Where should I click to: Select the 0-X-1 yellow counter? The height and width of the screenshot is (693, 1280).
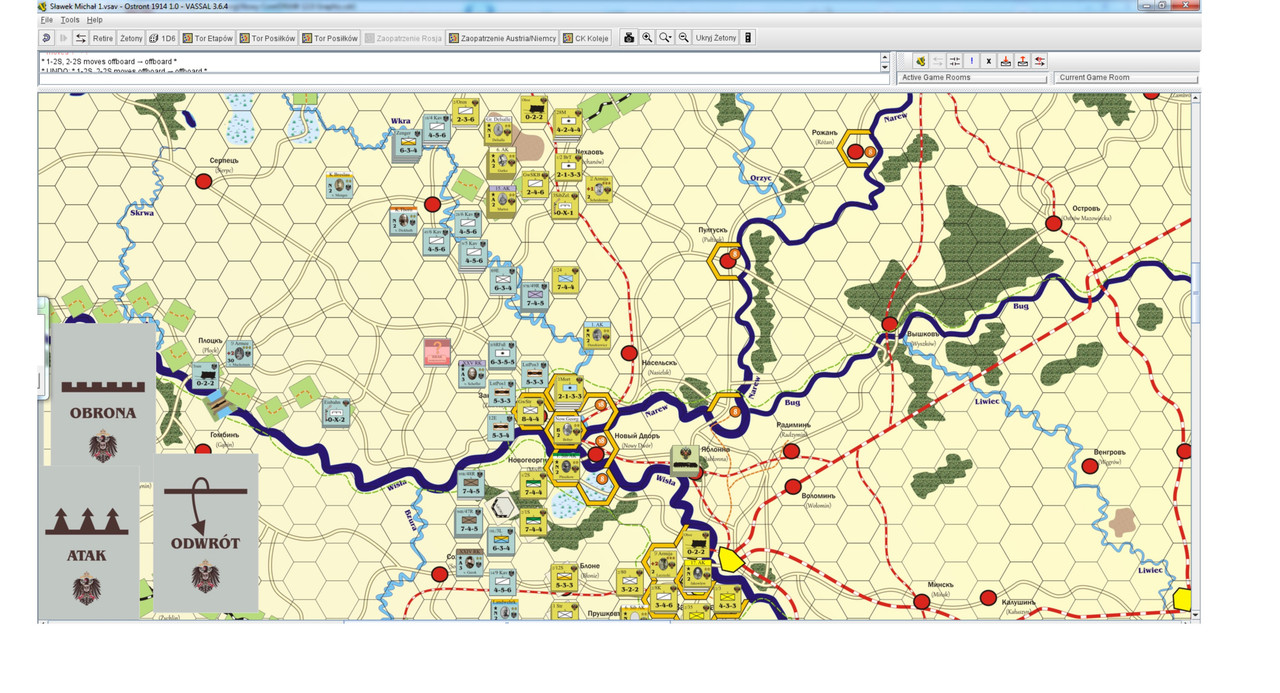[x=565, y=205]
